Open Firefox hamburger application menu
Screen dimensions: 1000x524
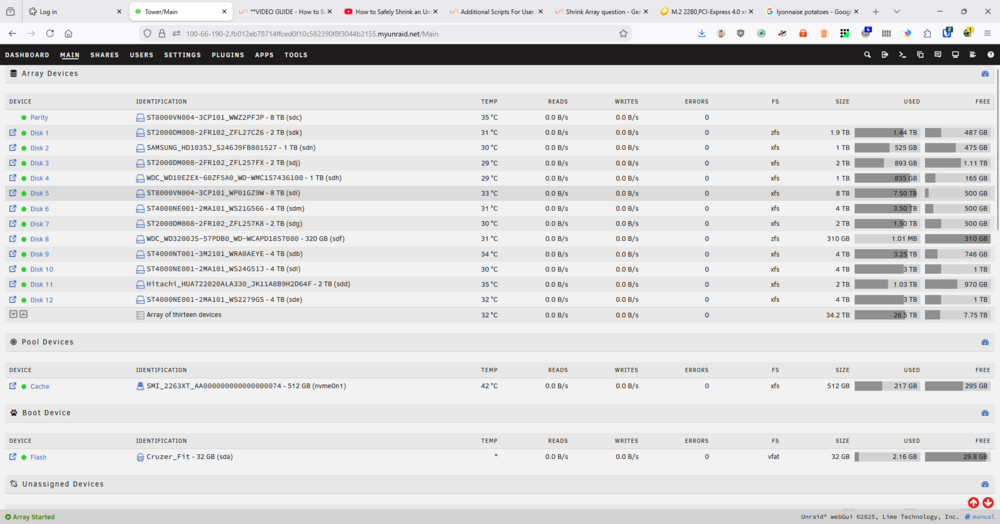[x=988, y=33]
